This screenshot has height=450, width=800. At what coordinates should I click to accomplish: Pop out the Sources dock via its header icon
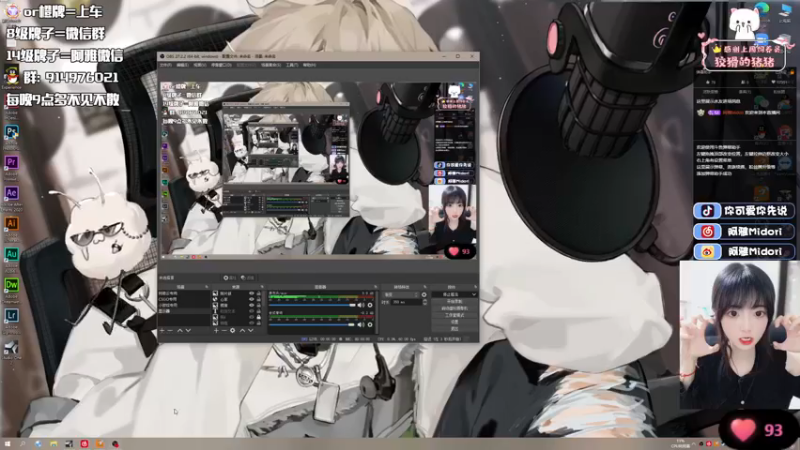pos(262,286)
